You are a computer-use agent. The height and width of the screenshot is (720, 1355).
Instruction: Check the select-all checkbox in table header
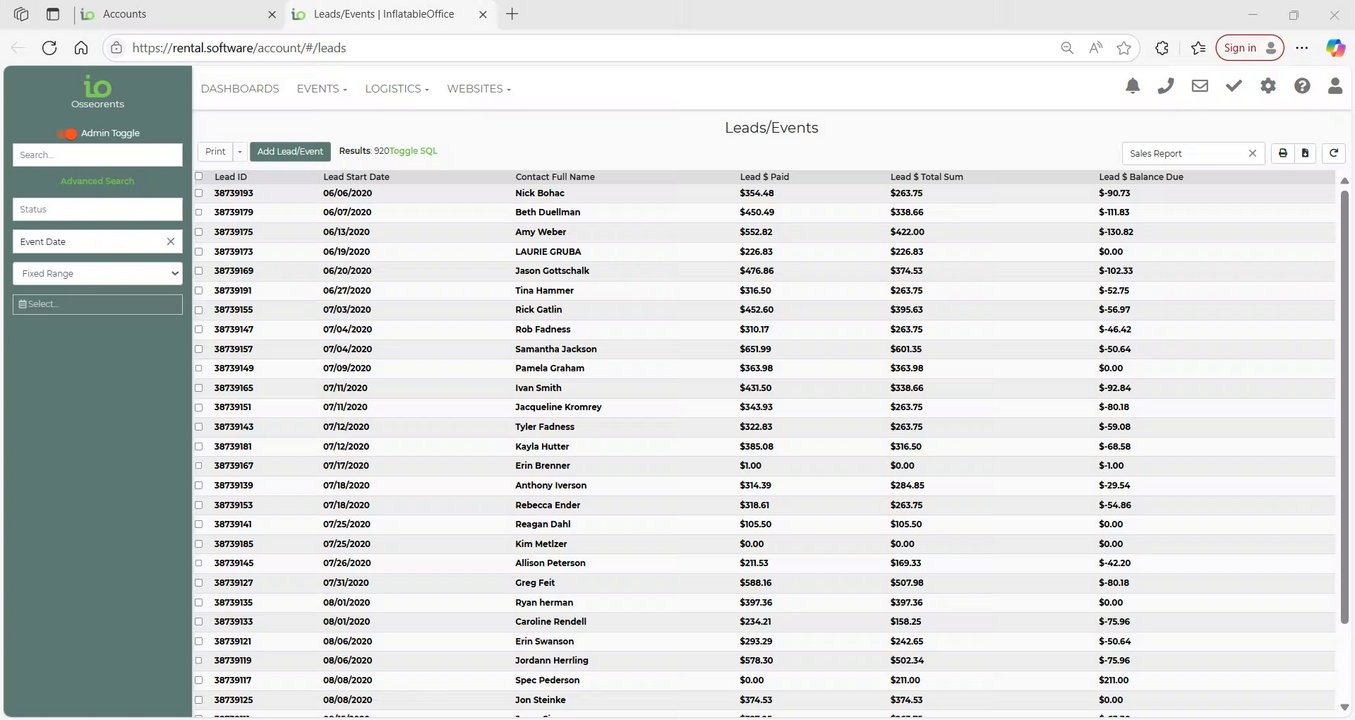[x=199, y=176]
